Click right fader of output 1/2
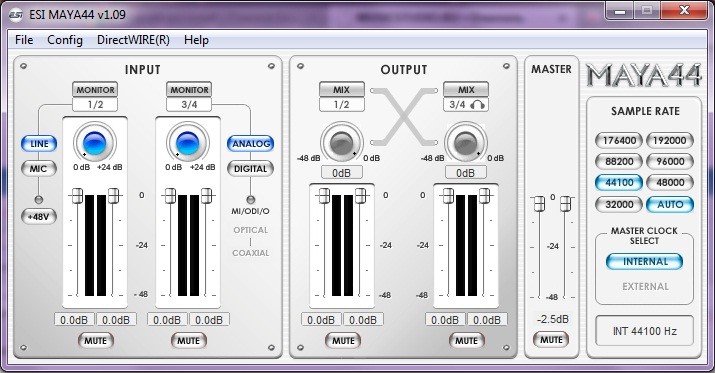This screenshot has width=715, height=373. 360,196
